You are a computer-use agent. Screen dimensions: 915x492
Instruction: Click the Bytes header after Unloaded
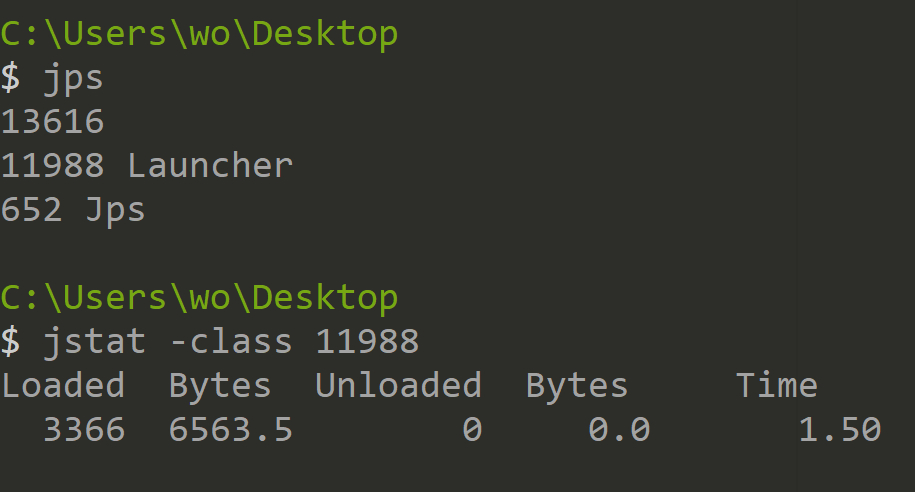tap(577, 386)
